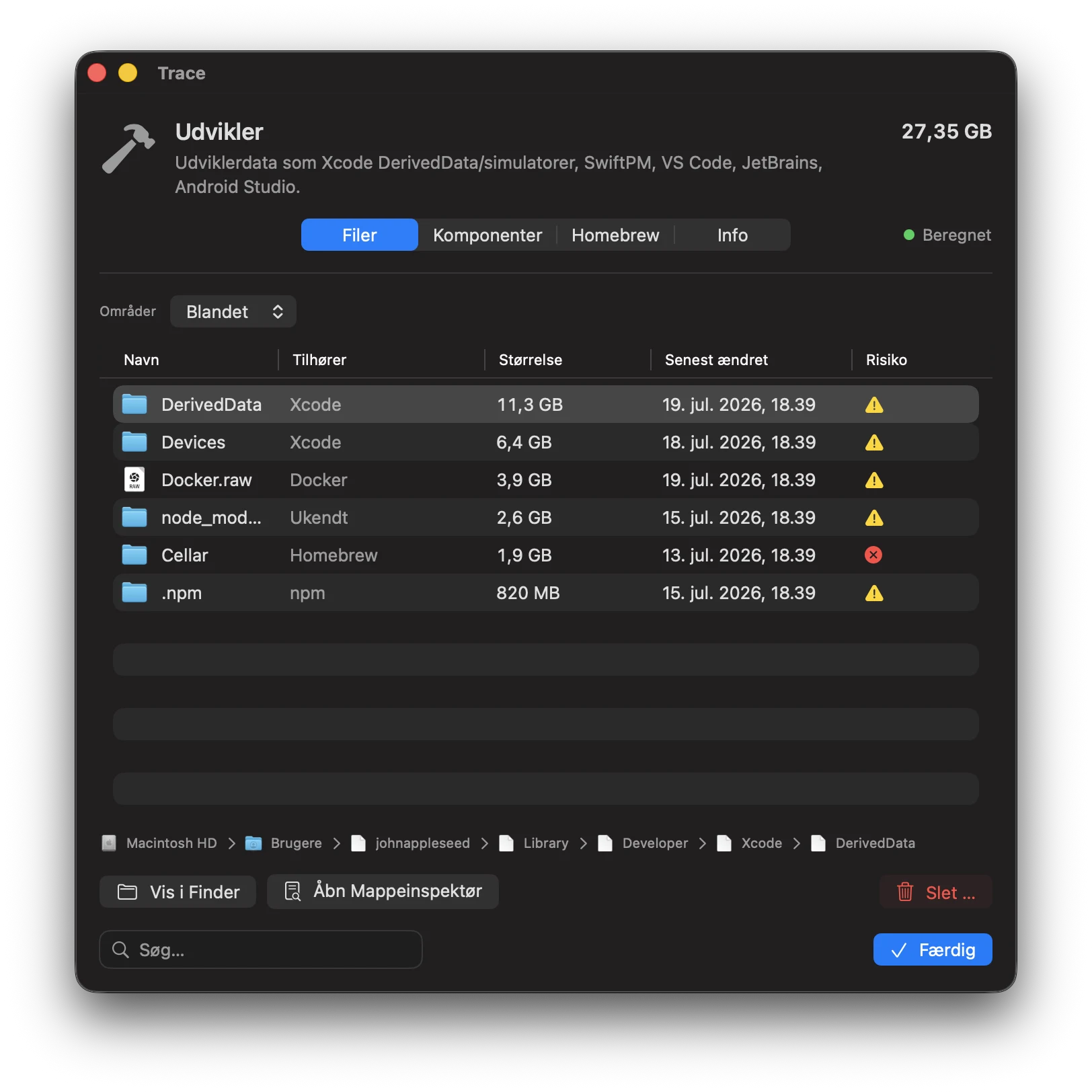Click the 27,35 GB total size label
The image size is (1092, 1092).
coord(947,131)
